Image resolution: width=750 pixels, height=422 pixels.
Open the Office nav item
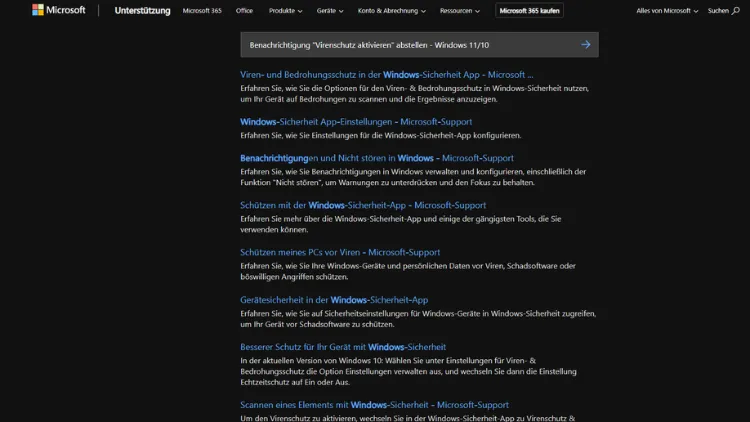click(x=244, y=11)
